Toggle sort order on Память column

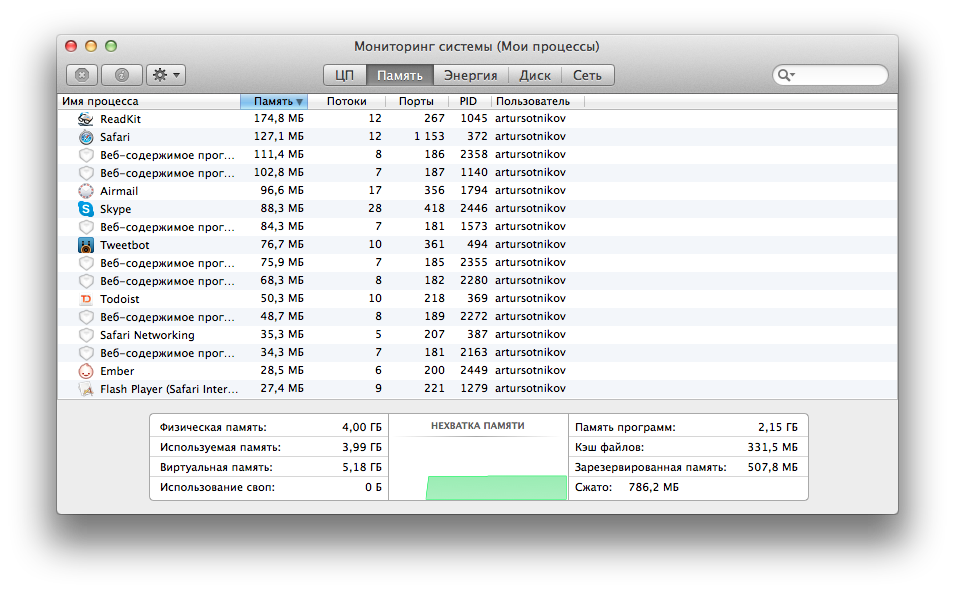274,101
